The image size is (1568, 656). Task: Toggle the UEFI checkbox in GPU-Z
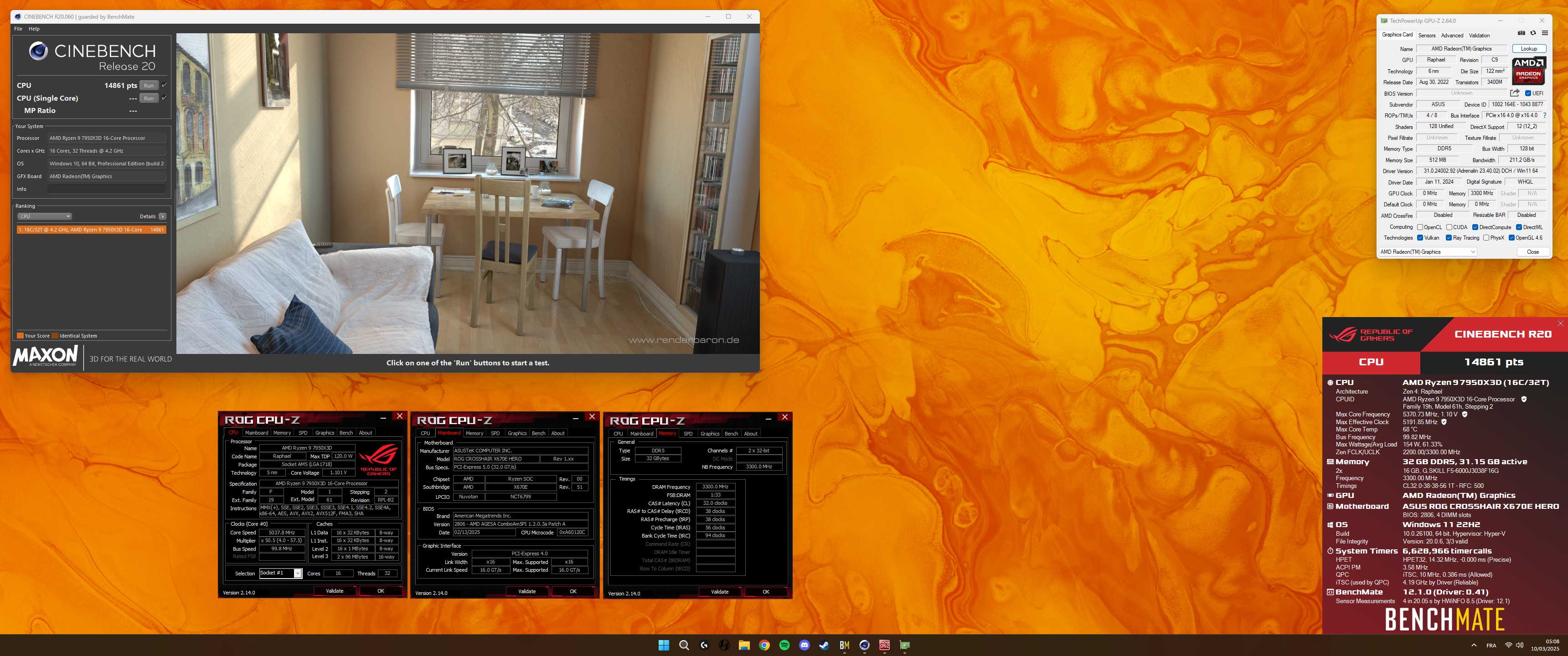pyautogui.click(x=1528, y=93)
